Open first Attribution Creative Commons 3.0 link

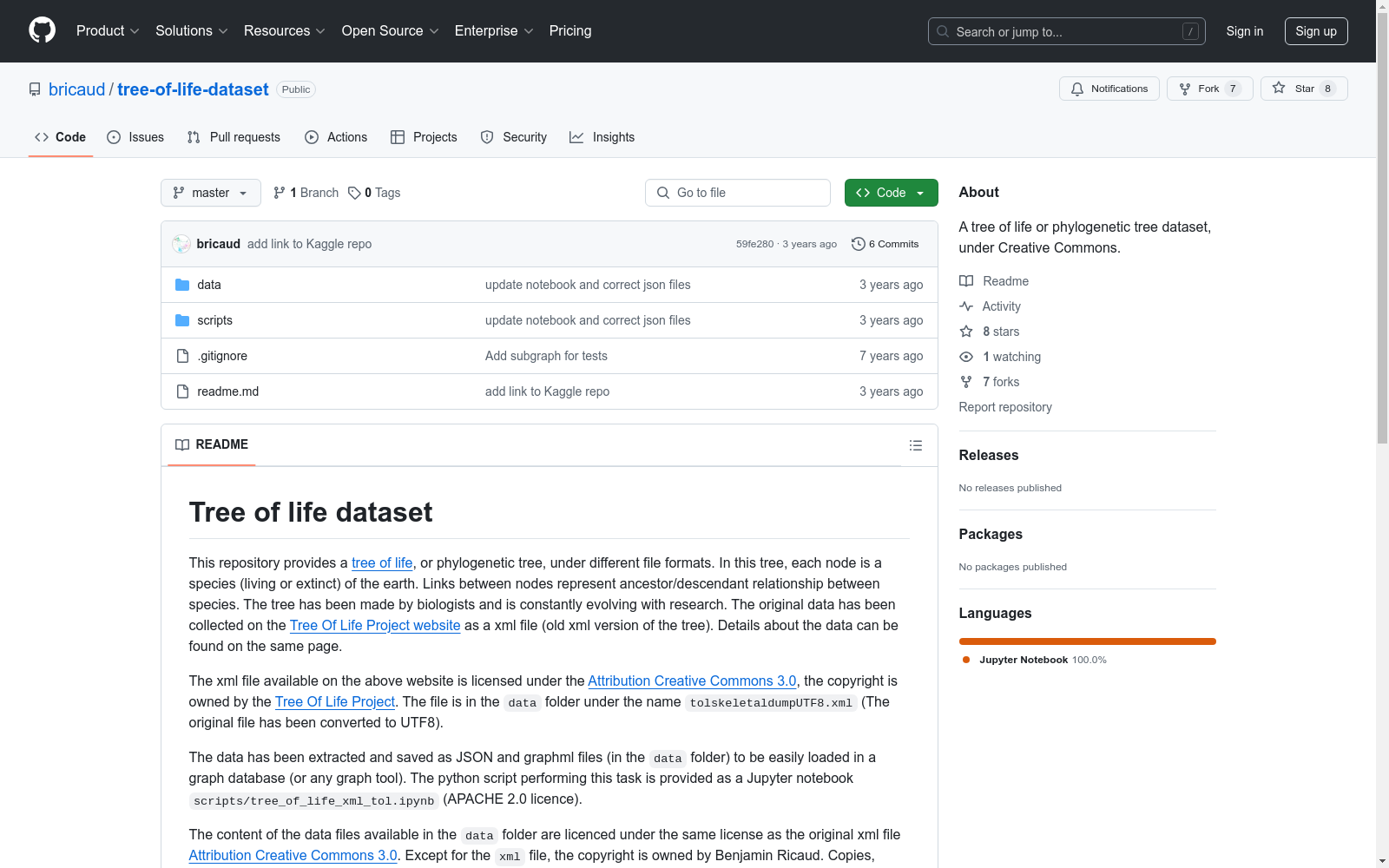pos(692,681)
